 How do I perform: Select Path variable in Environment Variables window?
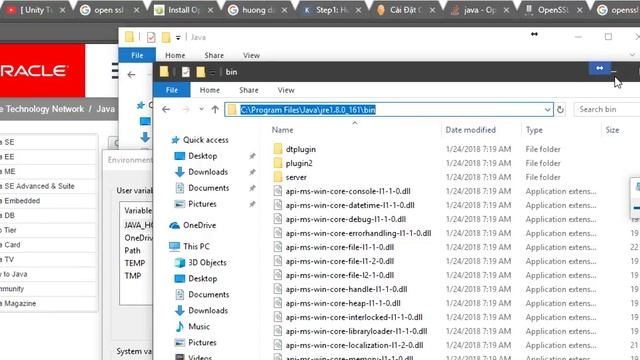pyautogui.click(x=132, y=250)
